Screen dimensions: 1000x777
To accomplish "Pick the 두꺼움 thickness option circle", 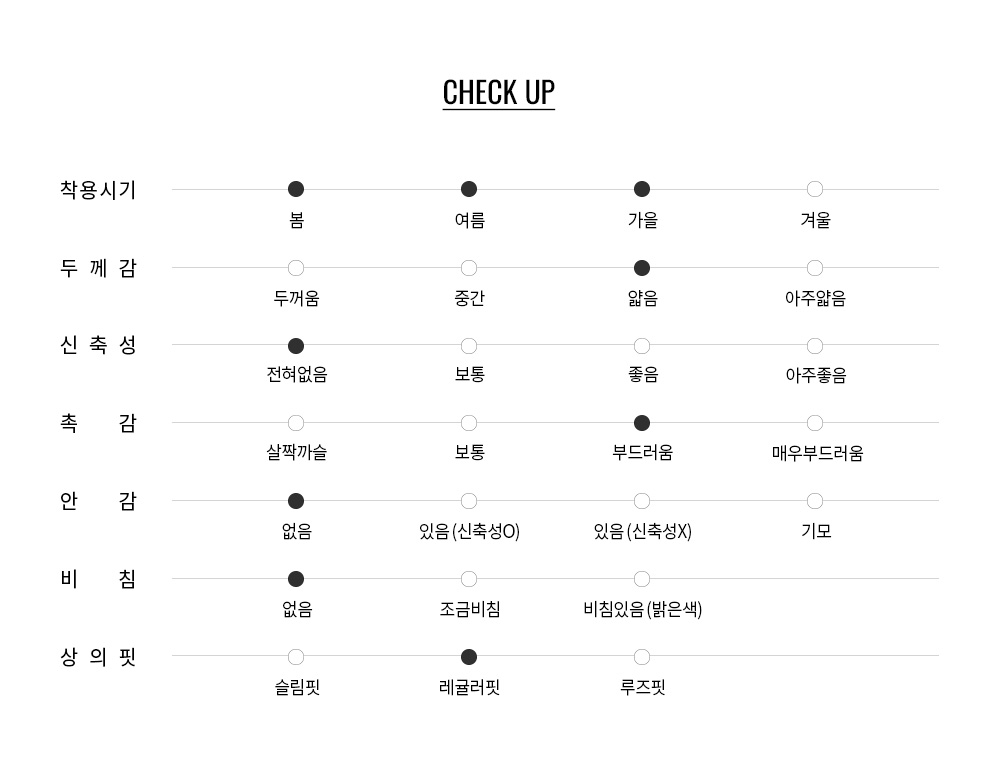I will pyautogui.click(x=296, y=268).
